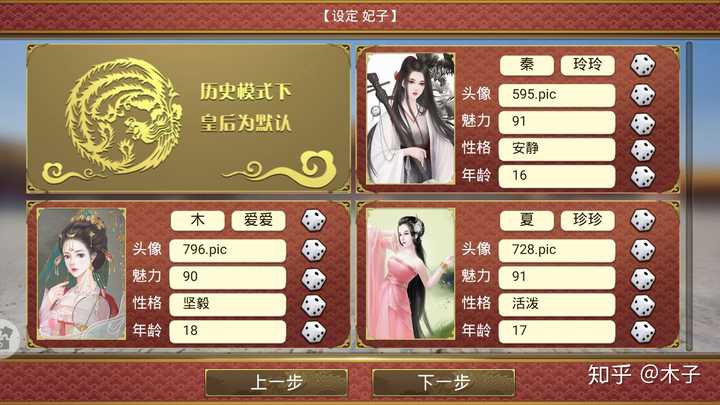Select the 728.pic portrait field
This screenshot has height=405, width=720.
click(557, 250)
